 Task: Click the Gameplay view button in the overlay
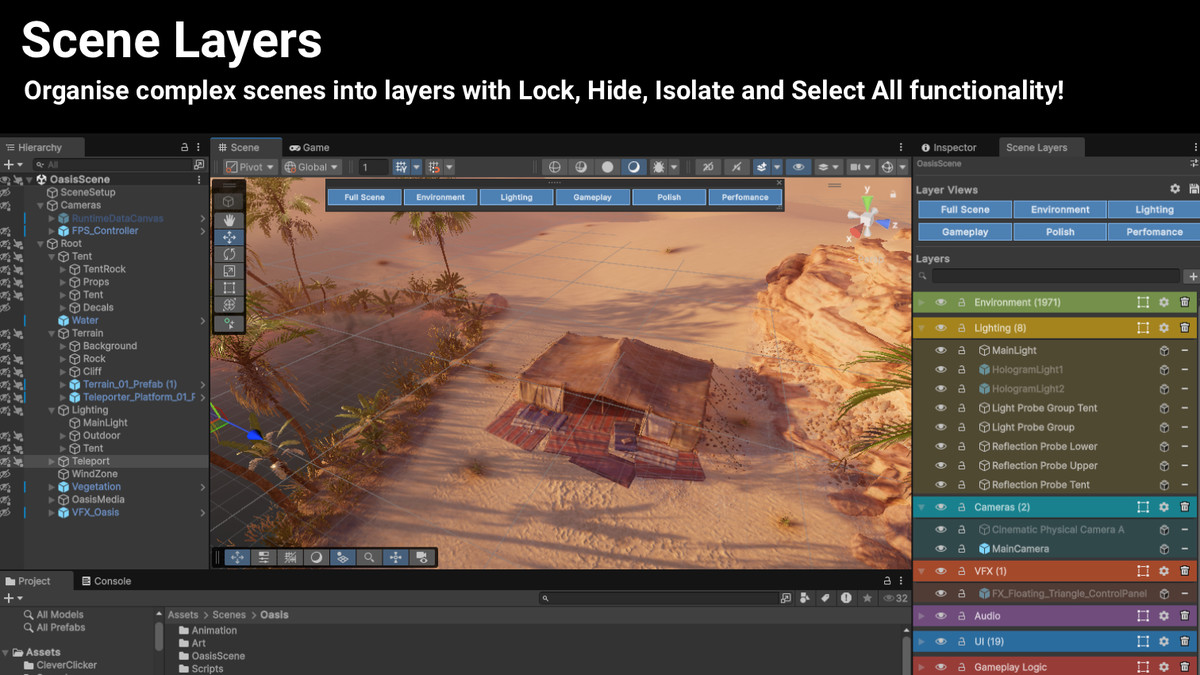(592, 197)
